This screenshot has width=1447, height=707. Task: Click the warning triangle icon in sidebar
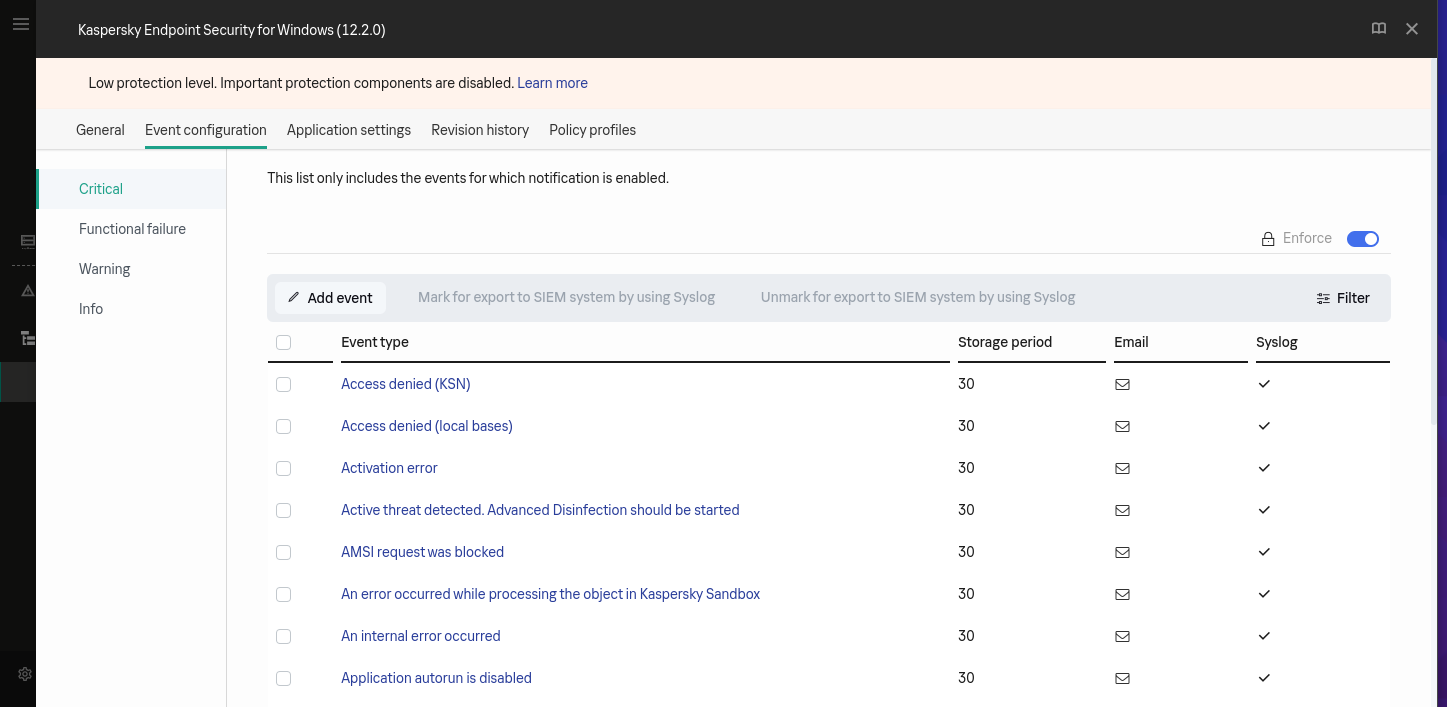coord(28,290)
